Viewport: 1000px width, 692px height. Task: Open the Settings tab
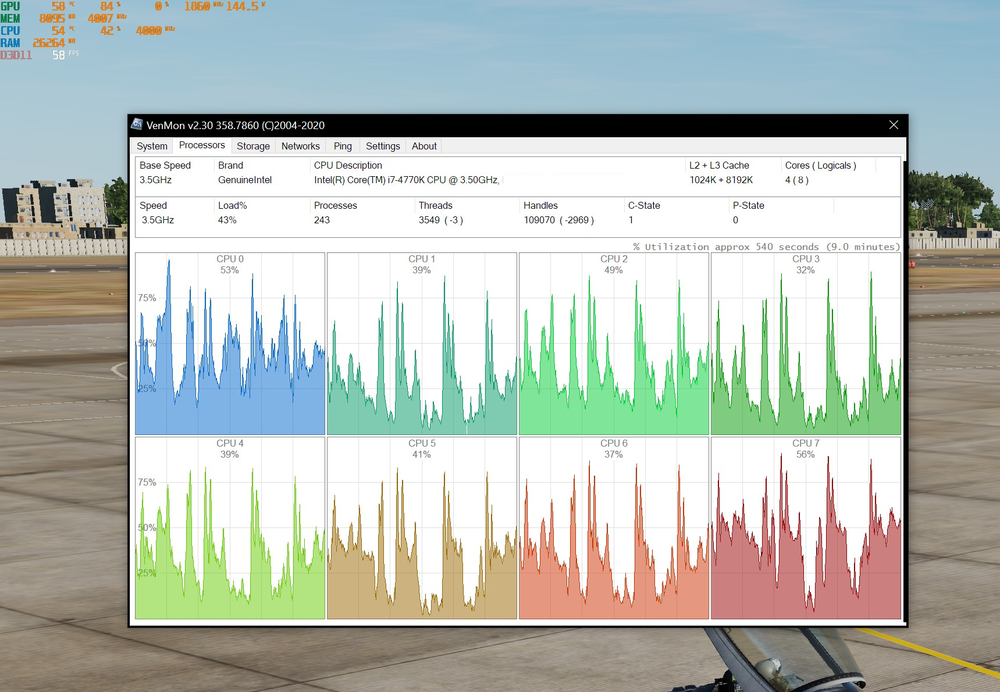382,146
